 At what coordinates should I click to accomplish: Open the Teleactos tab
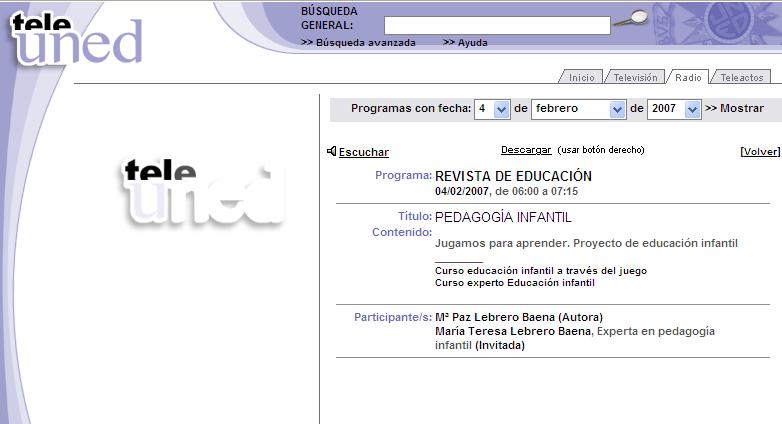click(742, 77)
